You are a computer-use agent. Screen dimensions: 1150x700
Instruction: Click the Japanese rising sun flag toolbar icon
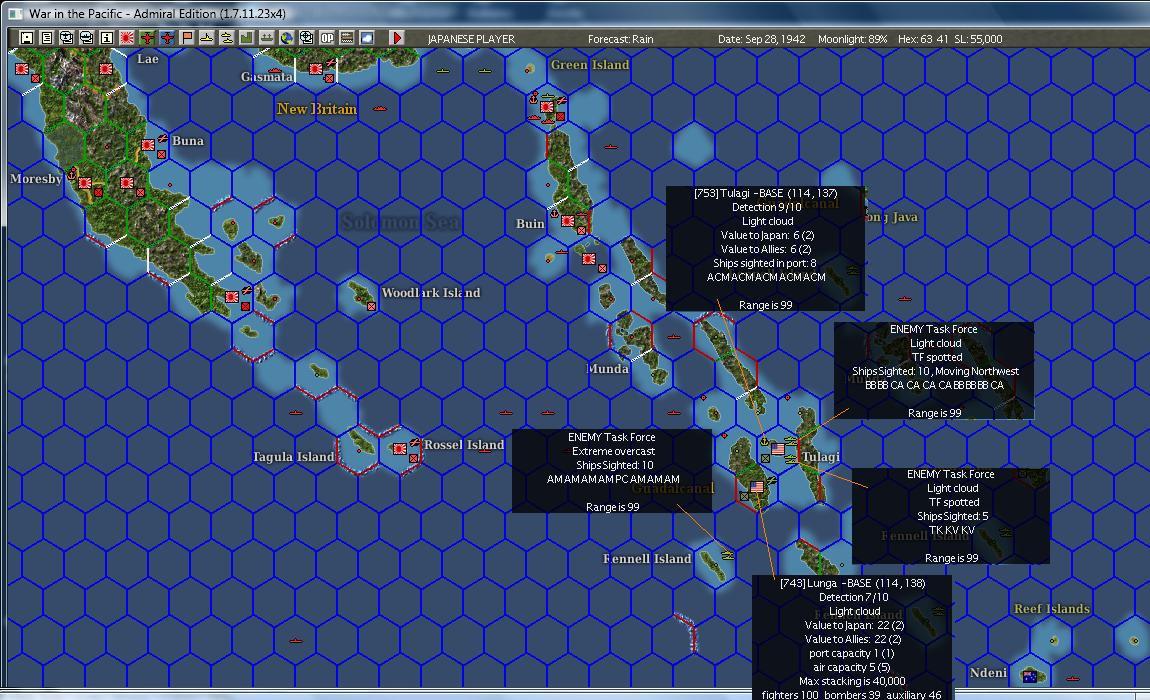(127, 38)
